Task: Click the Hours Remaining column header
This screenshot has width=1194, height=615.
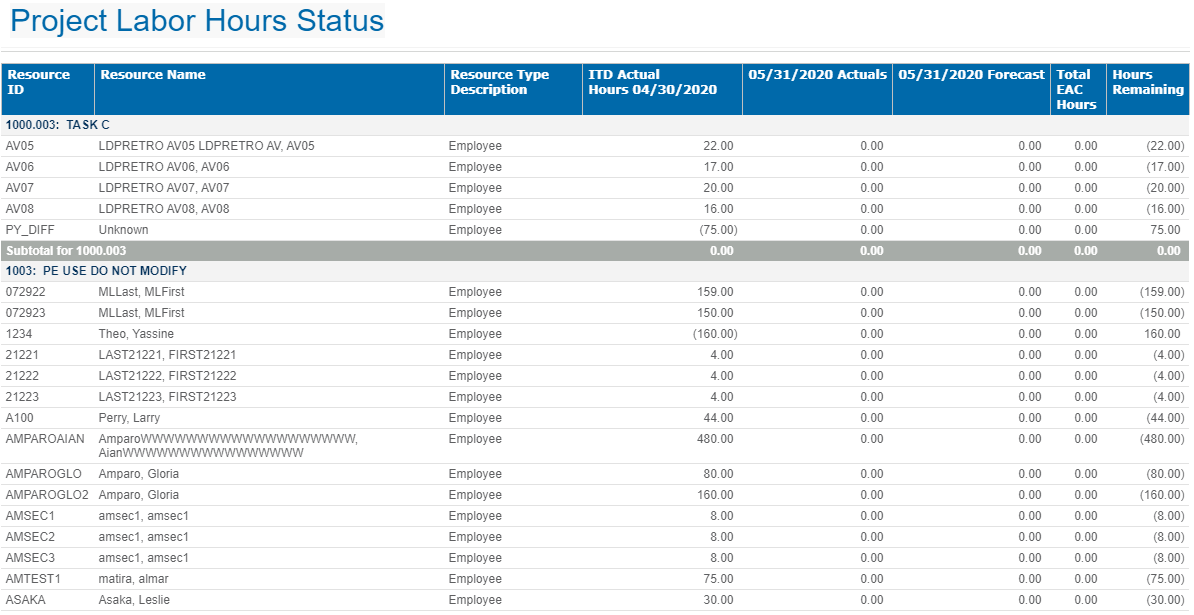Action: coord(1147,82)
